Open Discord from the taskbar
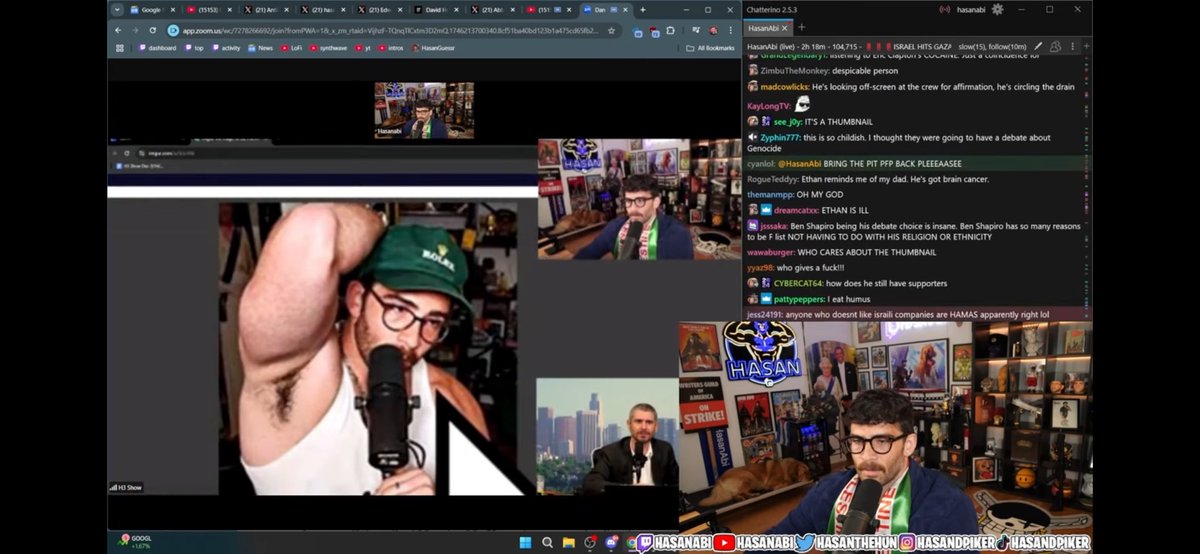 612,543
